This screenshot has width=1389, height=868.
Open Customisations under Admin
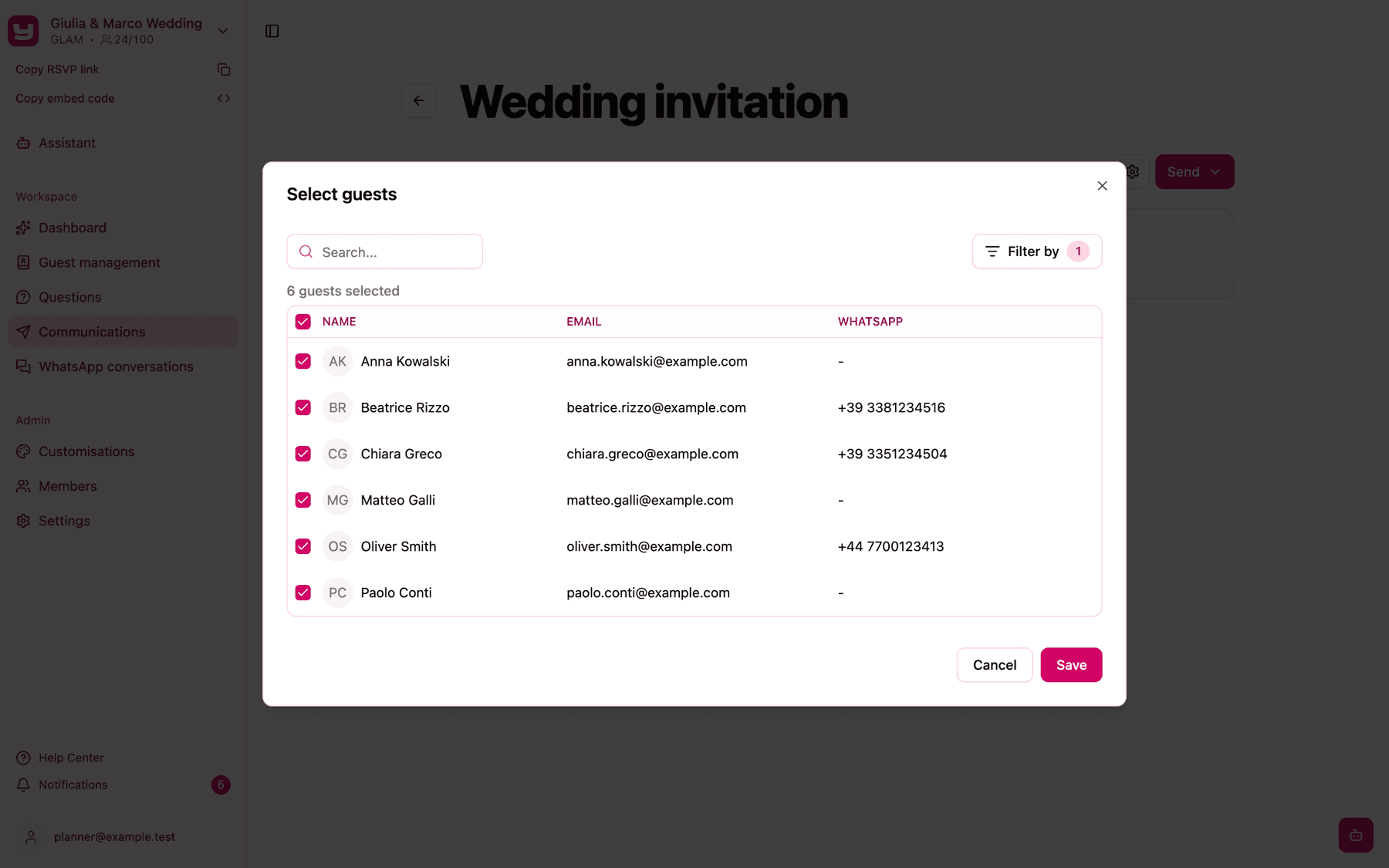(x=123, y=451)
